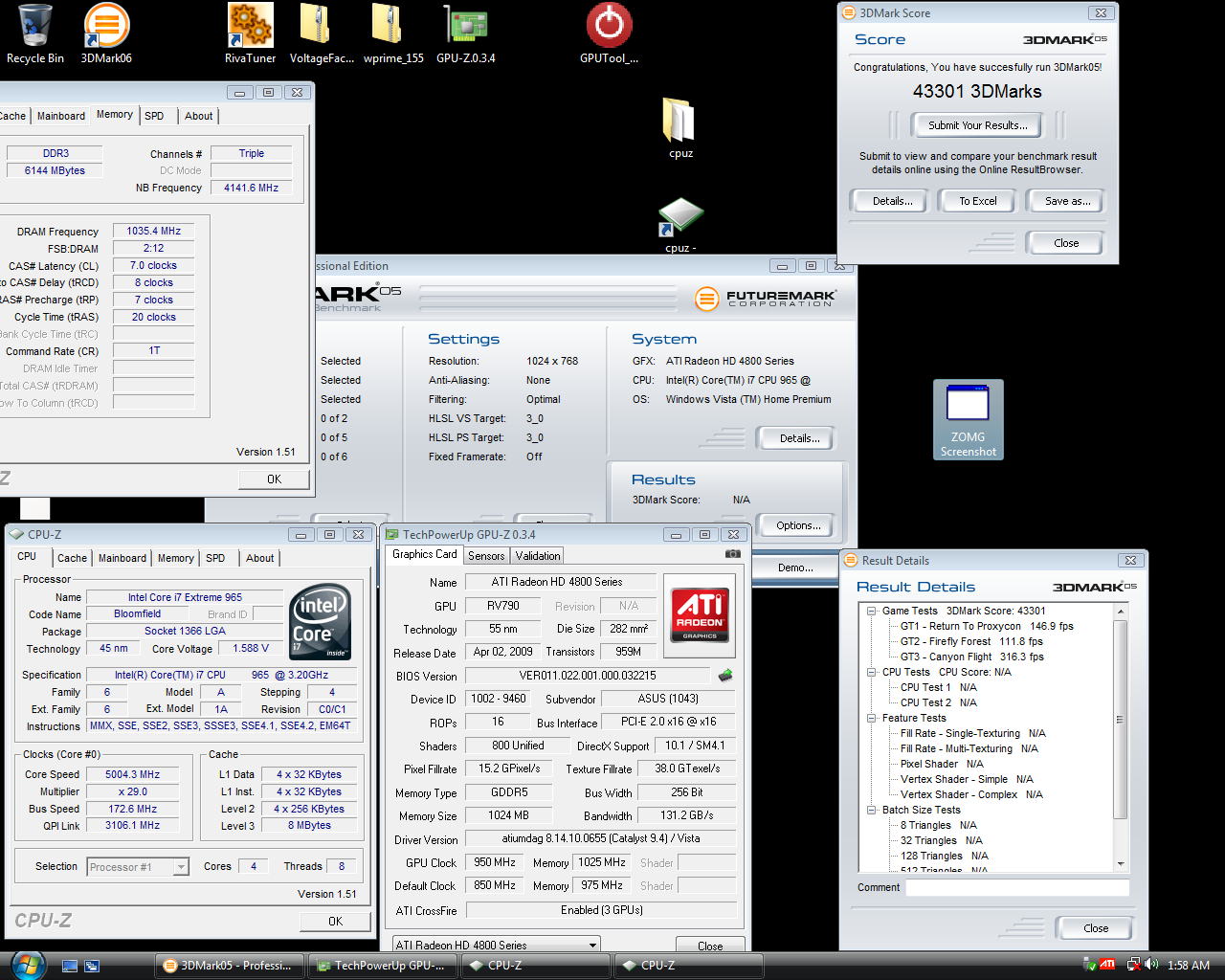Viewport: 1225px width, 980px height.
Task: Click the Switch between windows quick launch icon
Action: 92,966
